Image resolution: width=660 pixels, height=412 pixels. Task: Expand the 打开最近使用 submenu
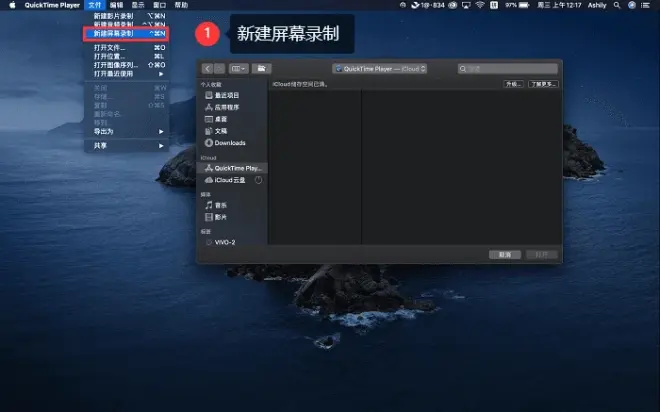click(x=126, y=74)
